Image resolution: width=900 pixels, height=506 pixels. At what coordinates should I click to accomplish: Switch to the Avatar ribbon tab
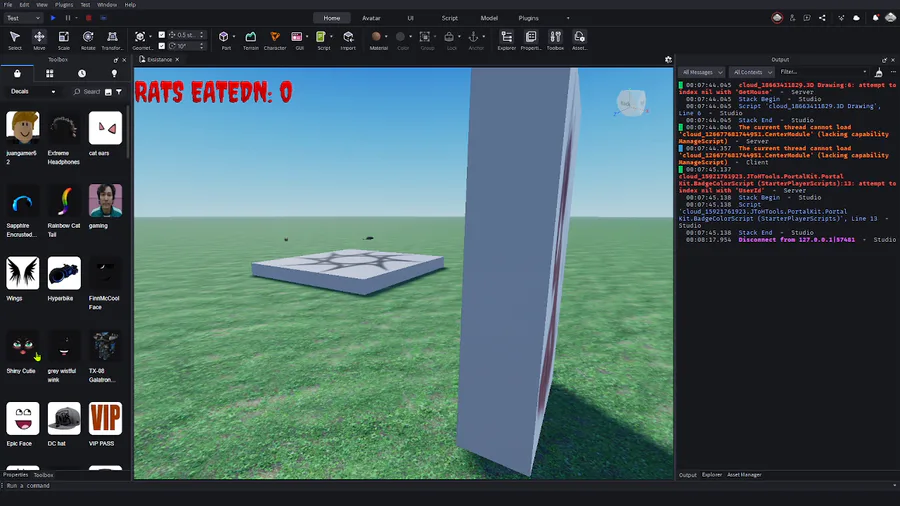pyautogui.click(x=371, y=18)
